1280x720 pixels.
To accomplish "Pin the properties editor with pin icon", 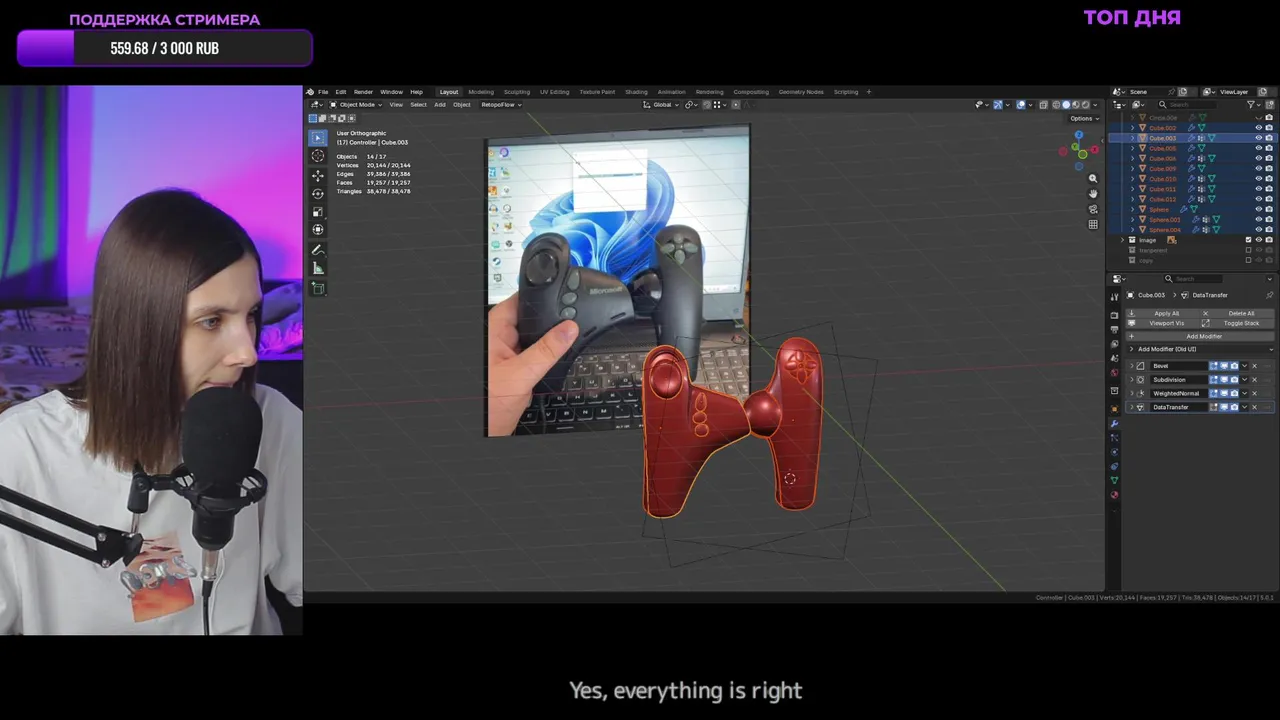I will pos(1270,295).
